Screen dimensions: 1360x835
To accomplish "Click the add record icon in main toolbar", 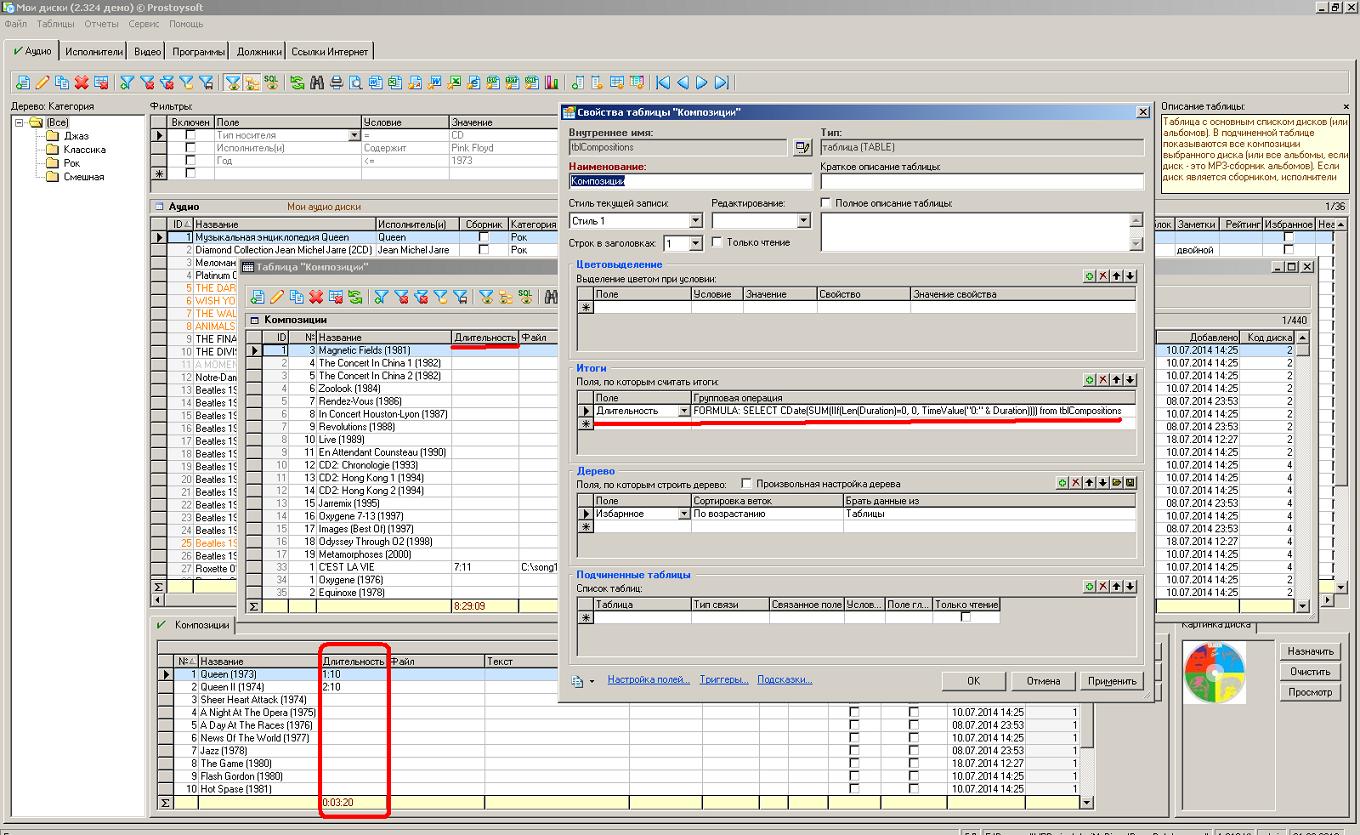I will pyautogui.click(x=23, y=82).
